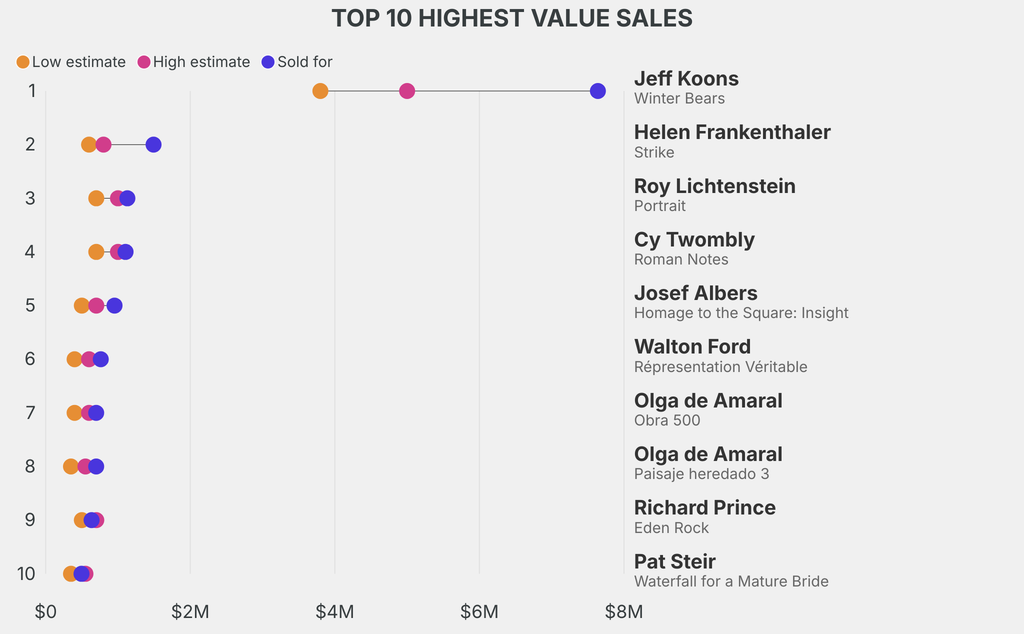Image resolution: width=1024 pixels, height=634 pixels.
Task: Click Helen Frankenthaler sold-for blue marker
Action: [x=153, y=145]
